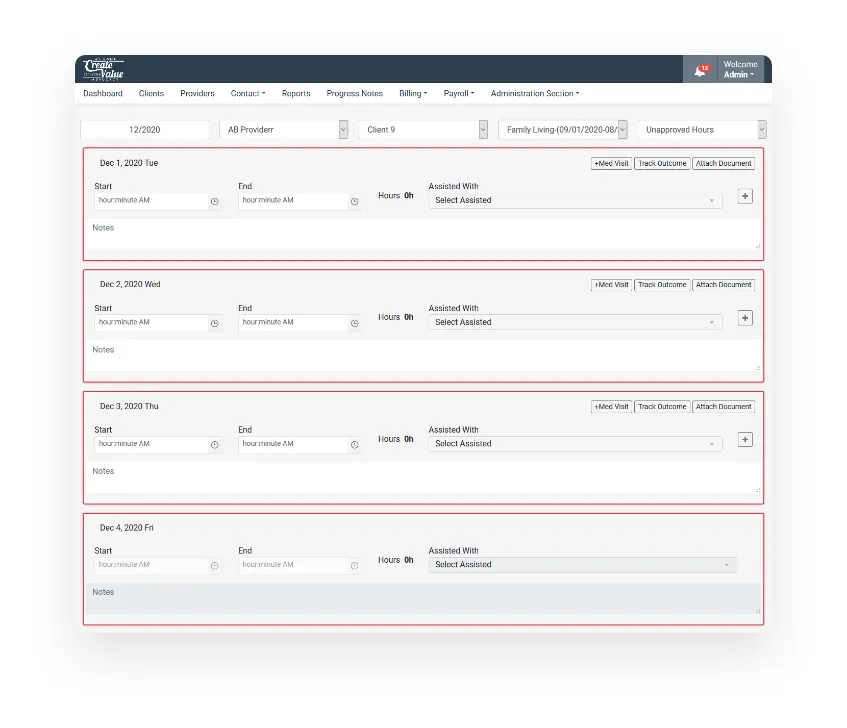This screenshot has height=728, width=847.
Task: Click the Dec 4 Notes text area
Action: [424, 598]
